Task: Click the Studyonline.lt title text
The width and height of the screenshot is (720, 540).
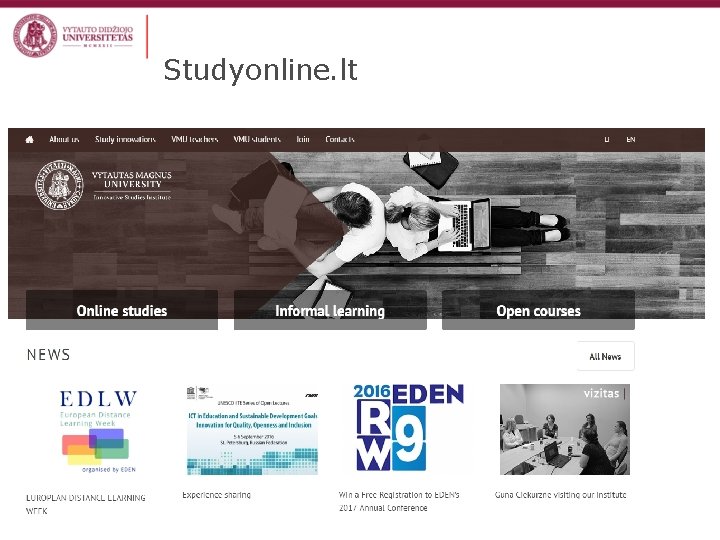Action: [x=260, y=70]
